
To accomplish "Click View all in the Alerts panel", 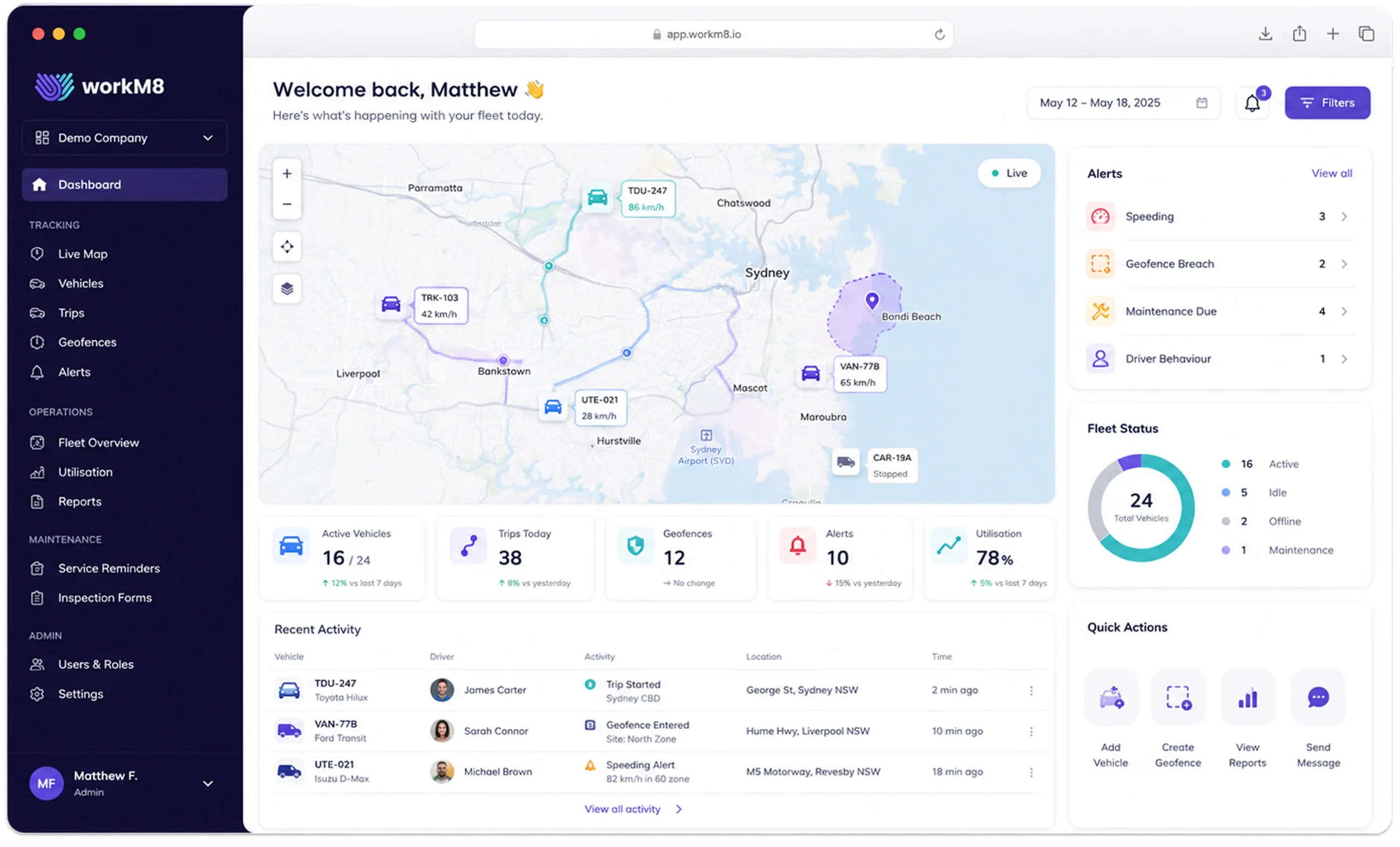I will click(x=1331, y=173).
